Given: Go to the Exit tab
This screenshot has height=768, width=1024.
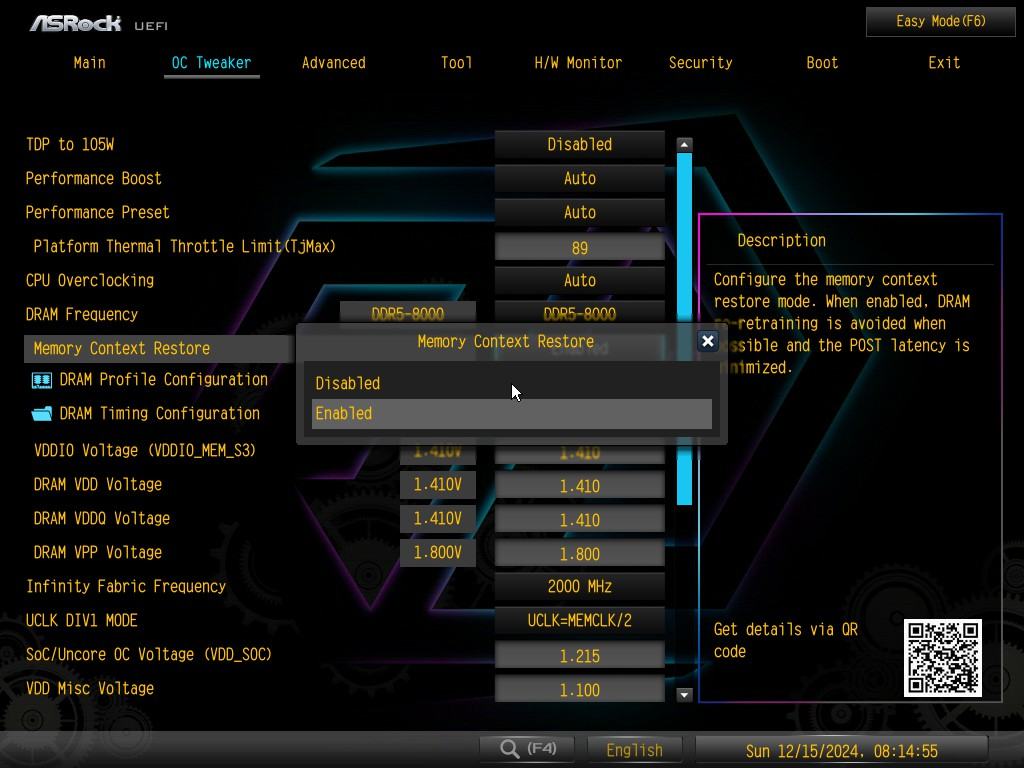Looking at the screenshot, I should click(944, 63).
